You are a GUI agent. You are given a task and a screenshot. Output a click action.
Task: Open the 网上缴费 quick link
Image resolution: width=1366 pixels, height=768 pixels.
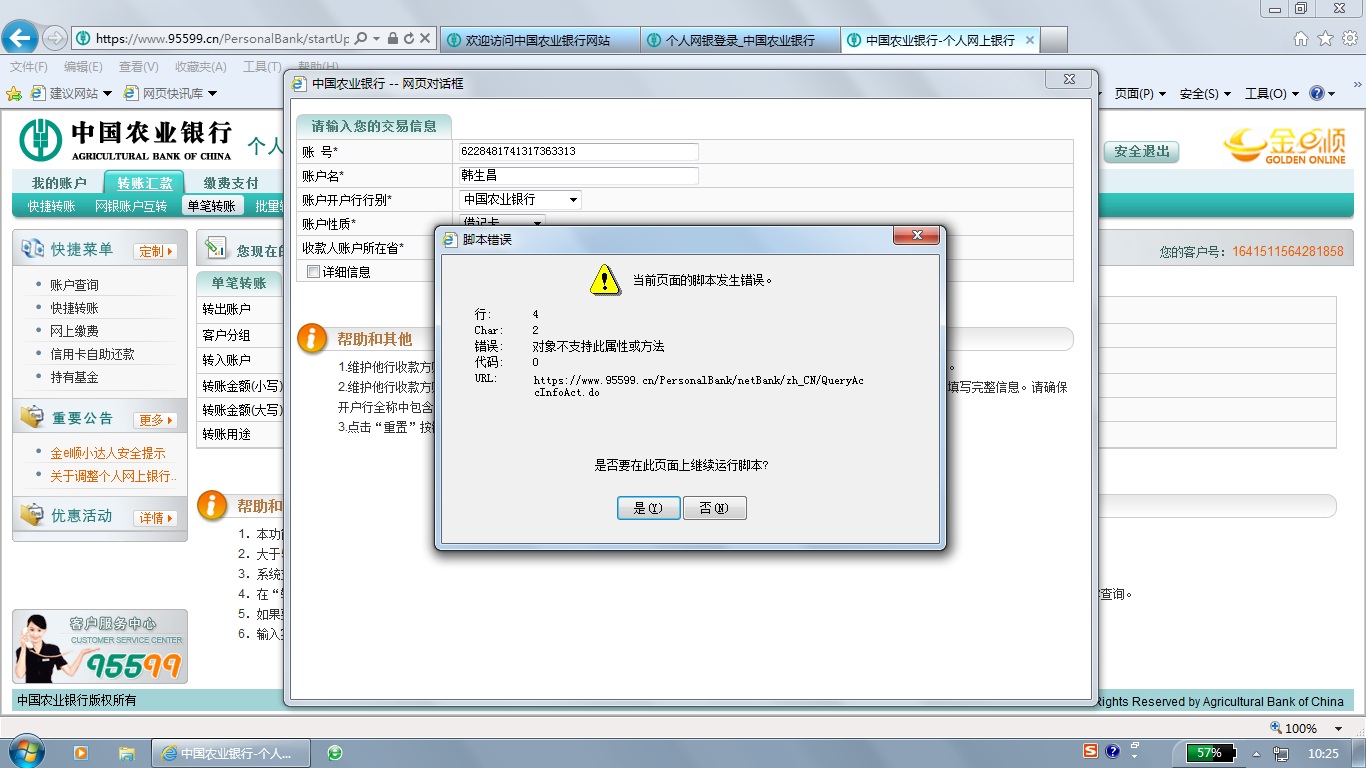[x=75, y=331]
